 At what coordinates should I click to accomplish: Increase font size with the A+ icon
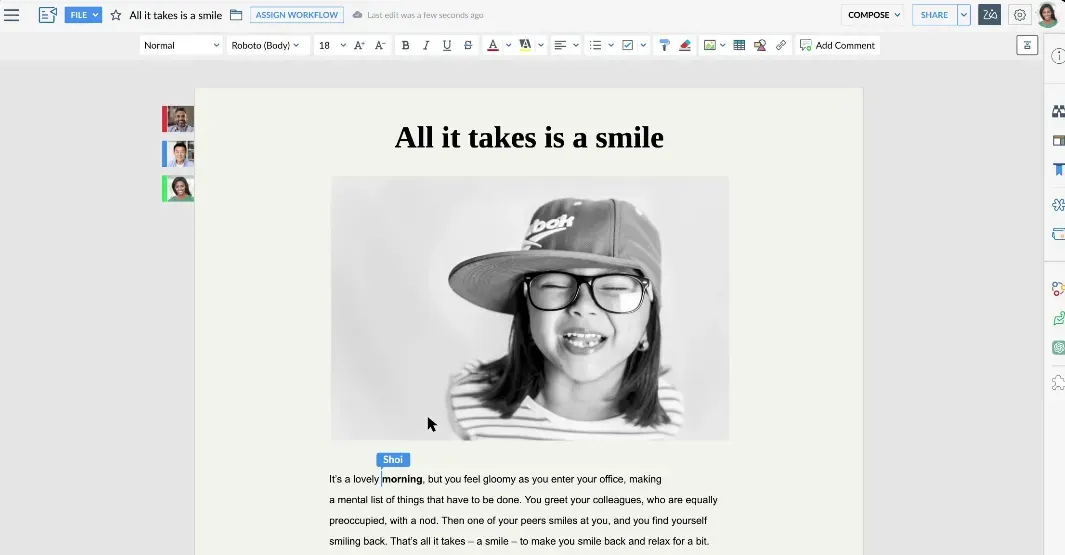point(359,45)
